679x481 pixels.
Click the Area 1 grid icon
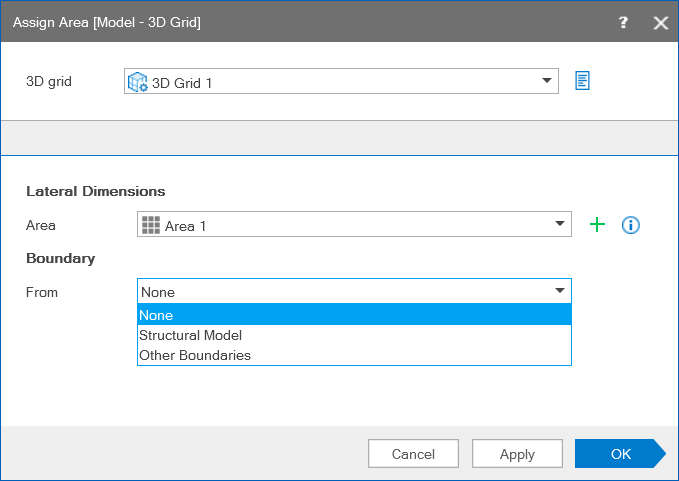click(151, 226)
